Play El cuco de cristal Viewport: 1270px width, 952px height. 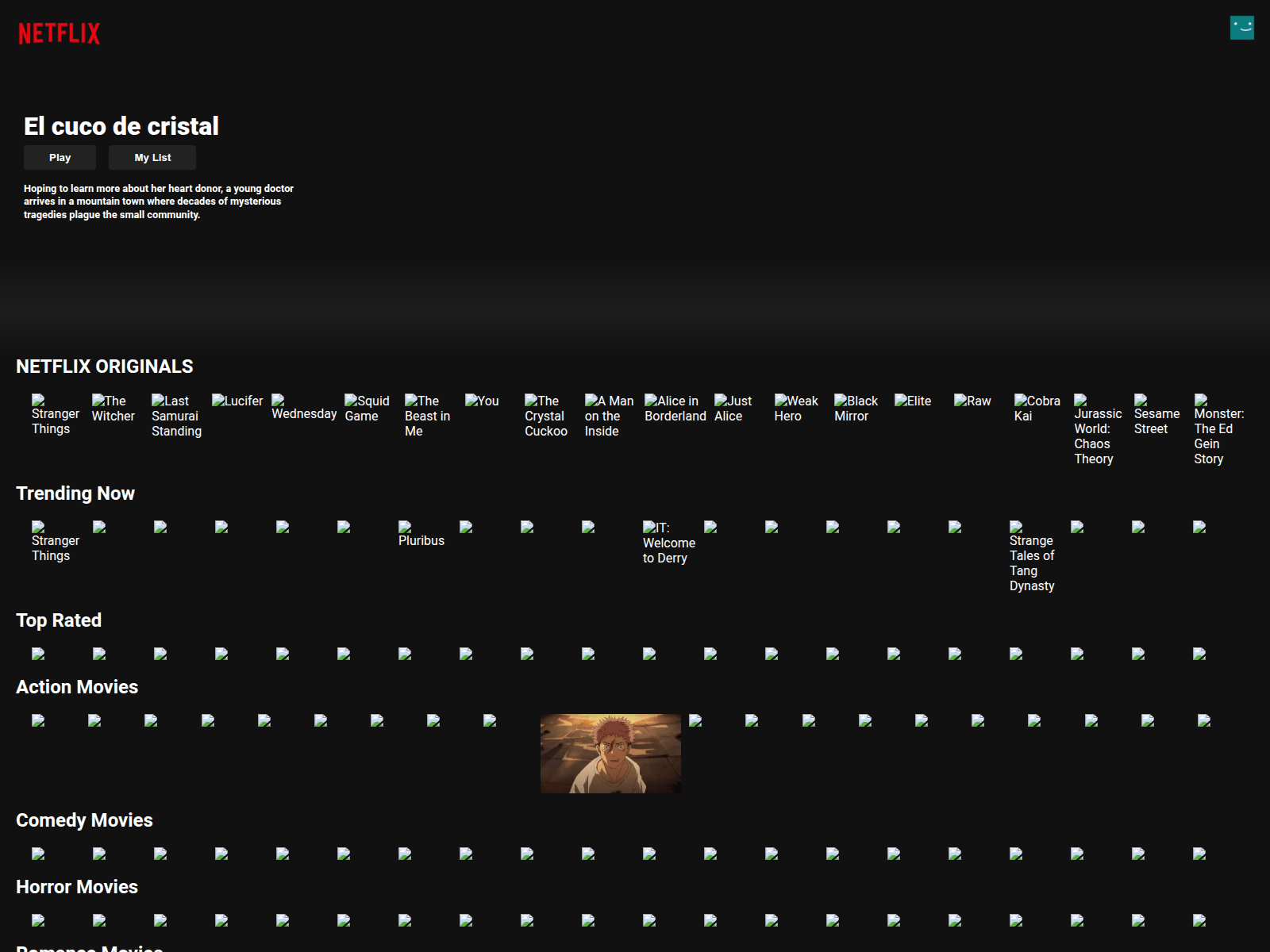tap(60, 157)
